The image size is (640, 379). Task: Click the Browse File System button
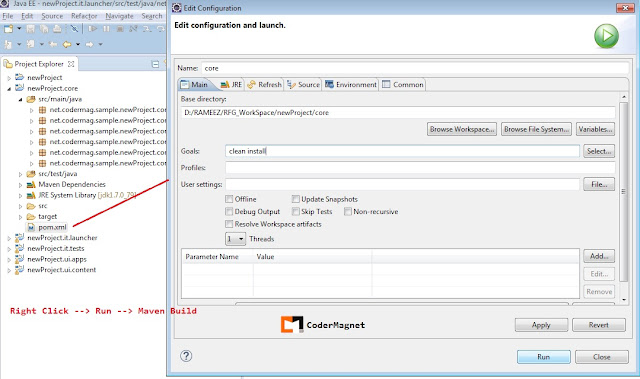coord(536,129)
